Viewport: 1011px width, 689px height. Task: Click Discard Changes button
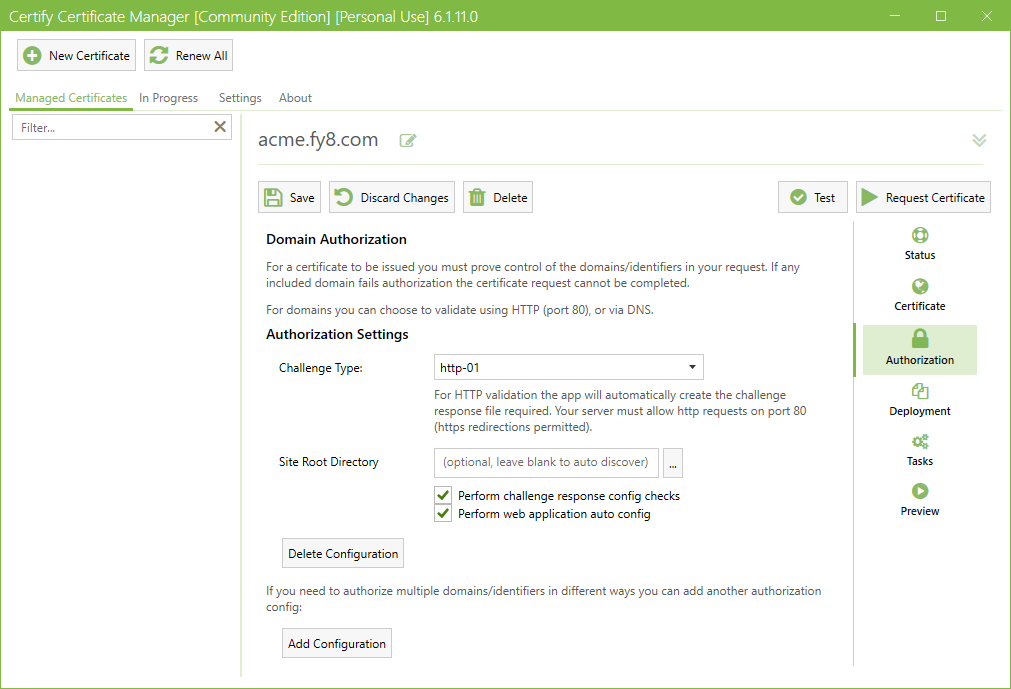tap(392, 197)
